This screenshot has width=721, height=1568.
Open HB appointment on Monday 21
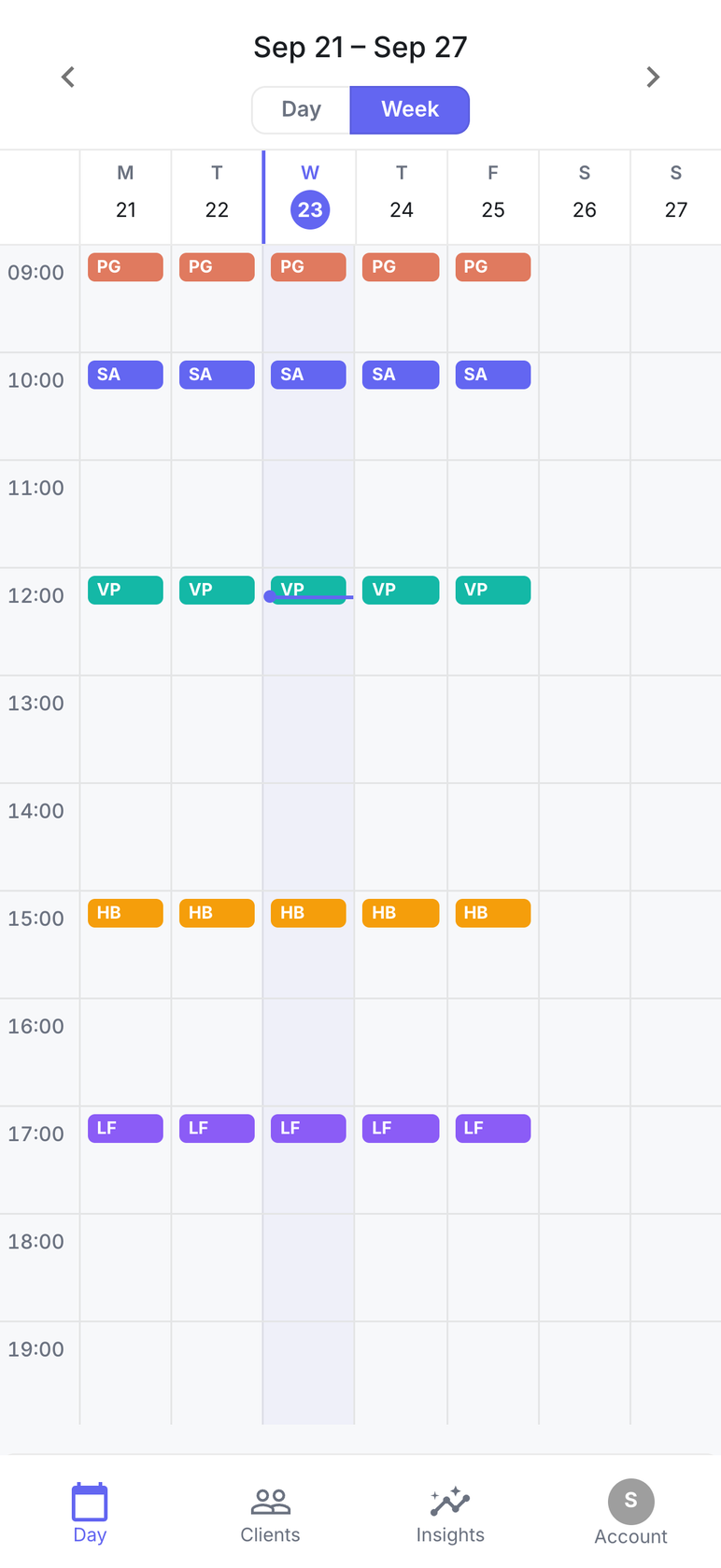pyautogui.click(x=125, y=913)
